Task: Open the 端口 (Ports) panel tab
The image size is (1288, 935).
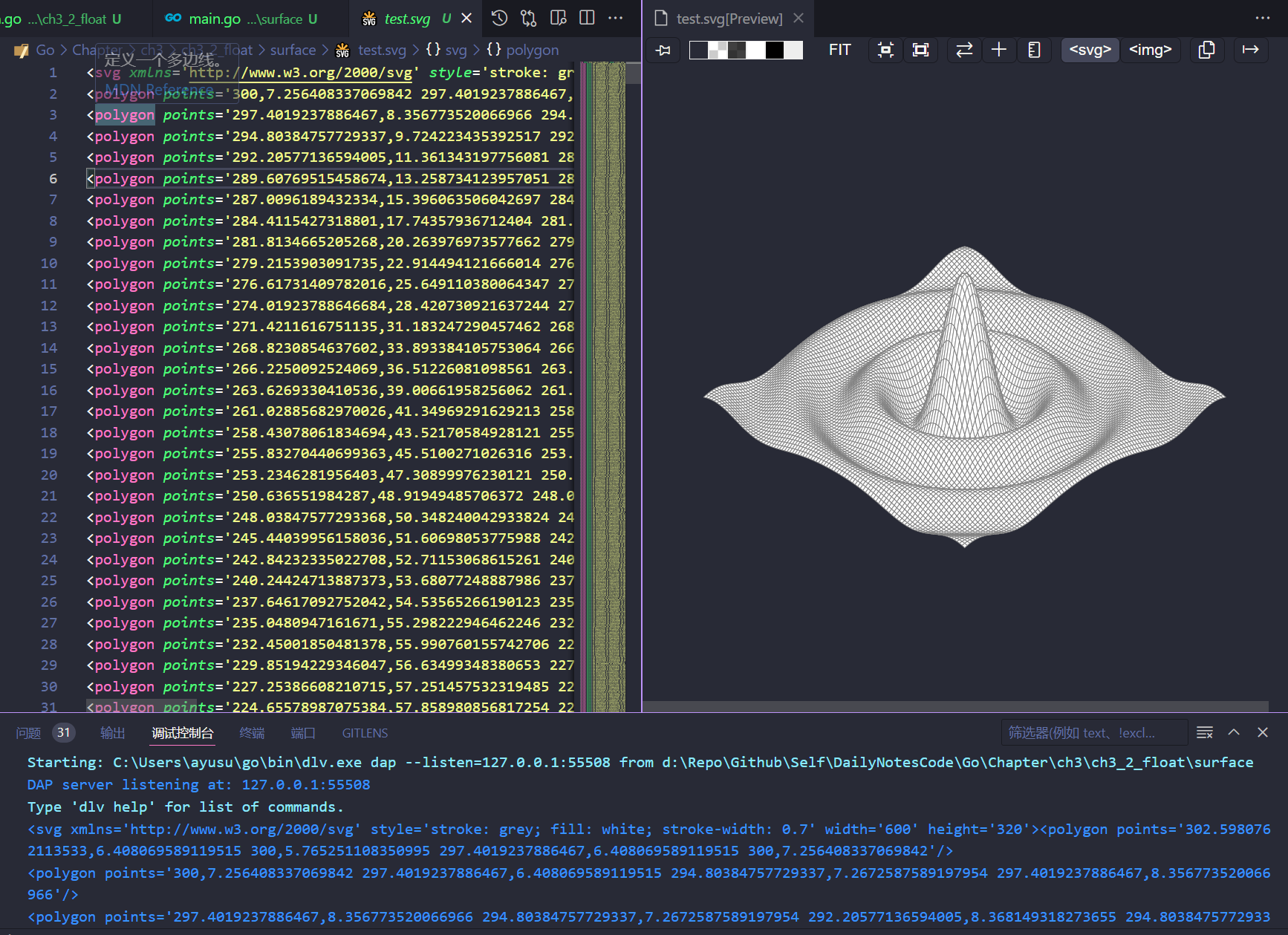Action: coord(303,733)
